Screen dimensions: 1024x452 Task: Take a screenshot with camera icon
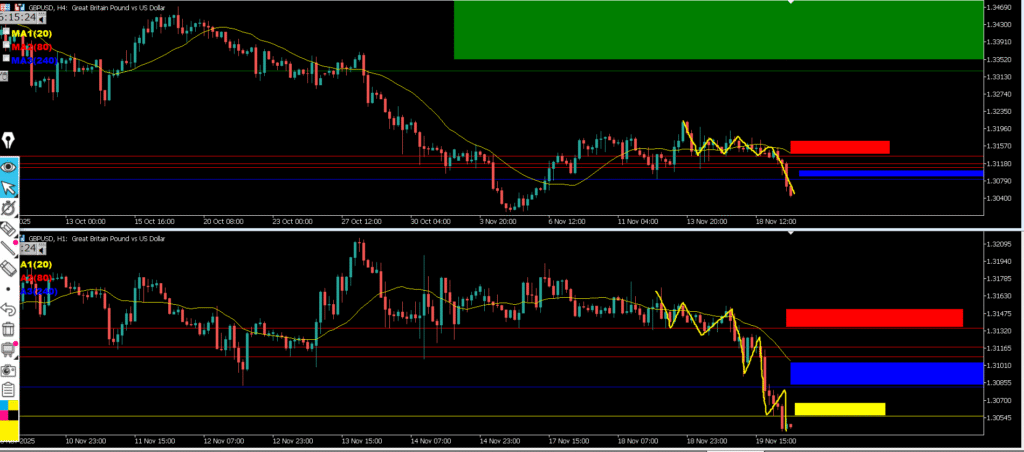9,370
